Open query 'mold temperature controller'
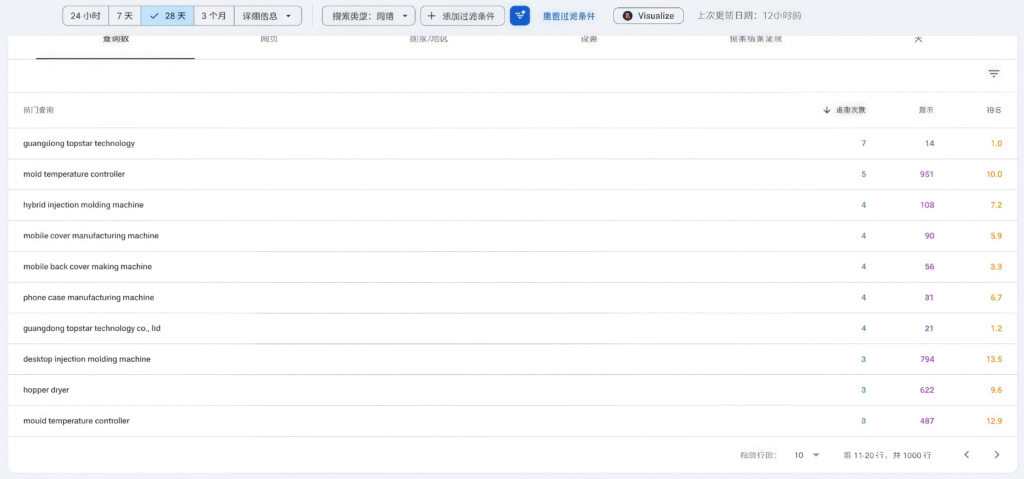1024x479 pixels. pos(74,174)
